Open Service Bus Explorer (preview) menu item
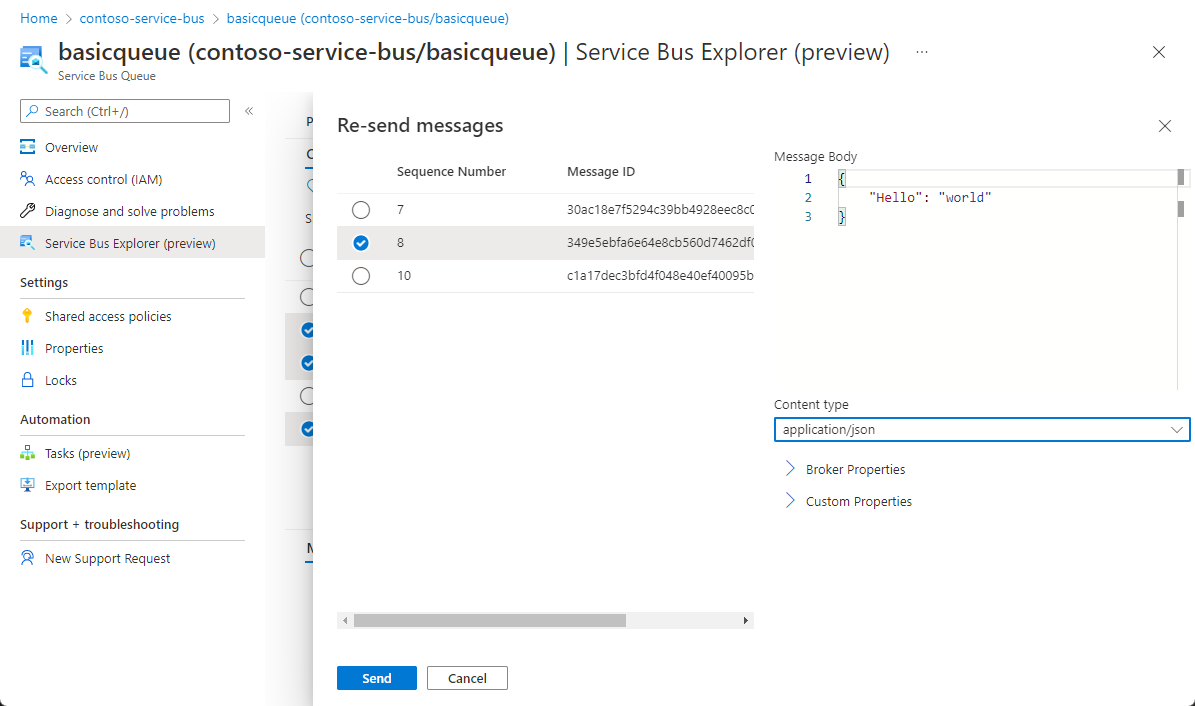1195x706 pixels. click(129, 243)
